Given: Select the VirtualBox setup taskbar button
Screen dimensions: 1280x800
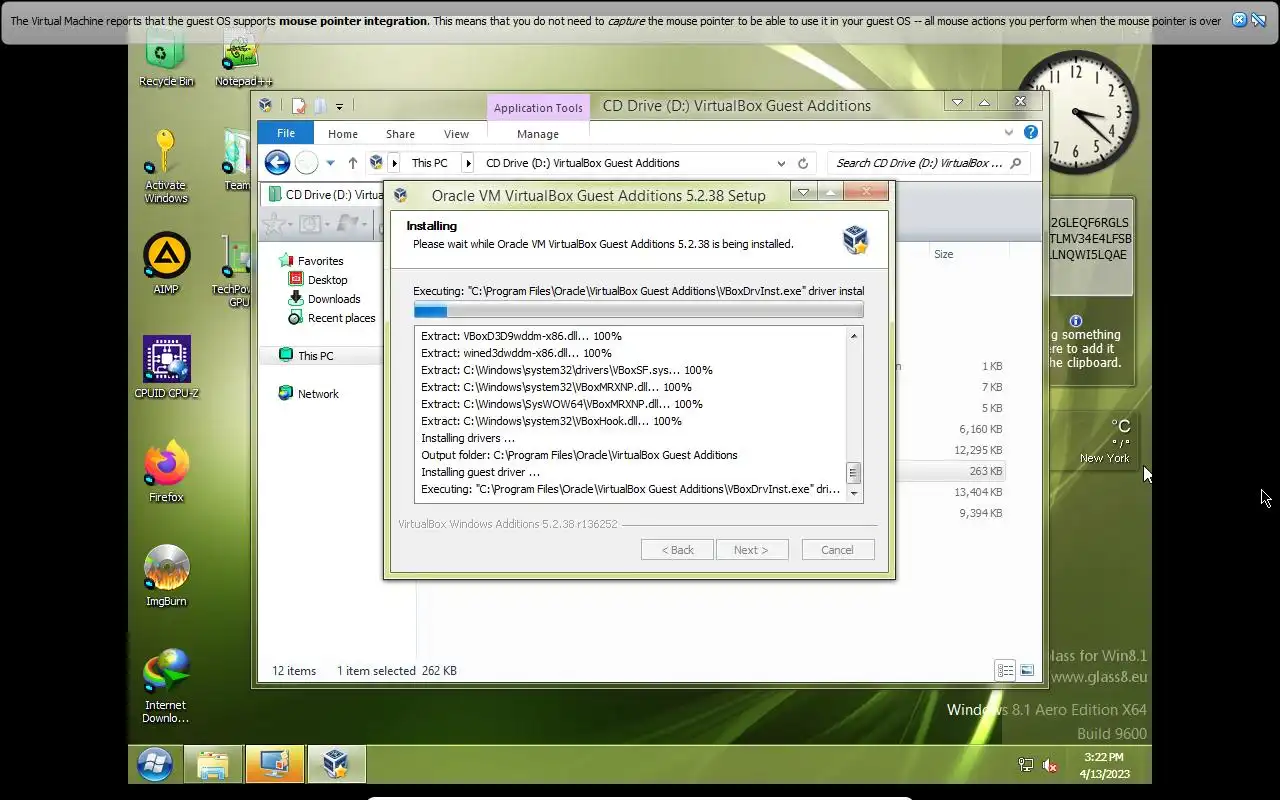Looking at the screenshot, I should click(336, 765).
